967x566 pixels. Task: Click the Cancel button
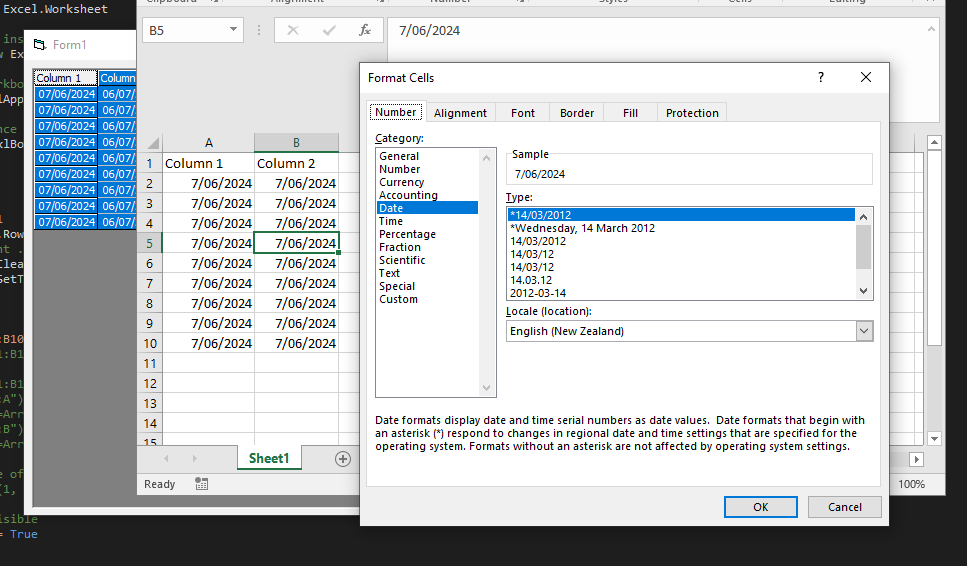pos(844,507)
